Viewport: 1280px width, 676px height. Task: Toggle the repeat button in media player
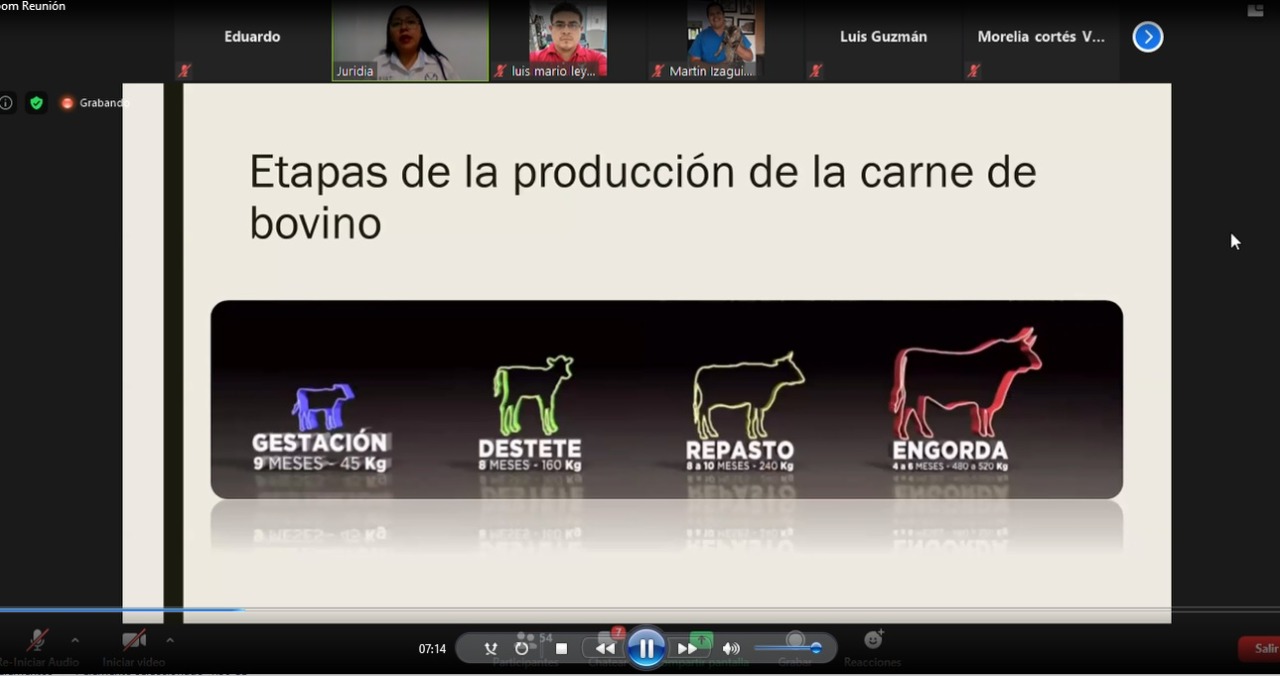pyautogui.click(x=521, y=648)
